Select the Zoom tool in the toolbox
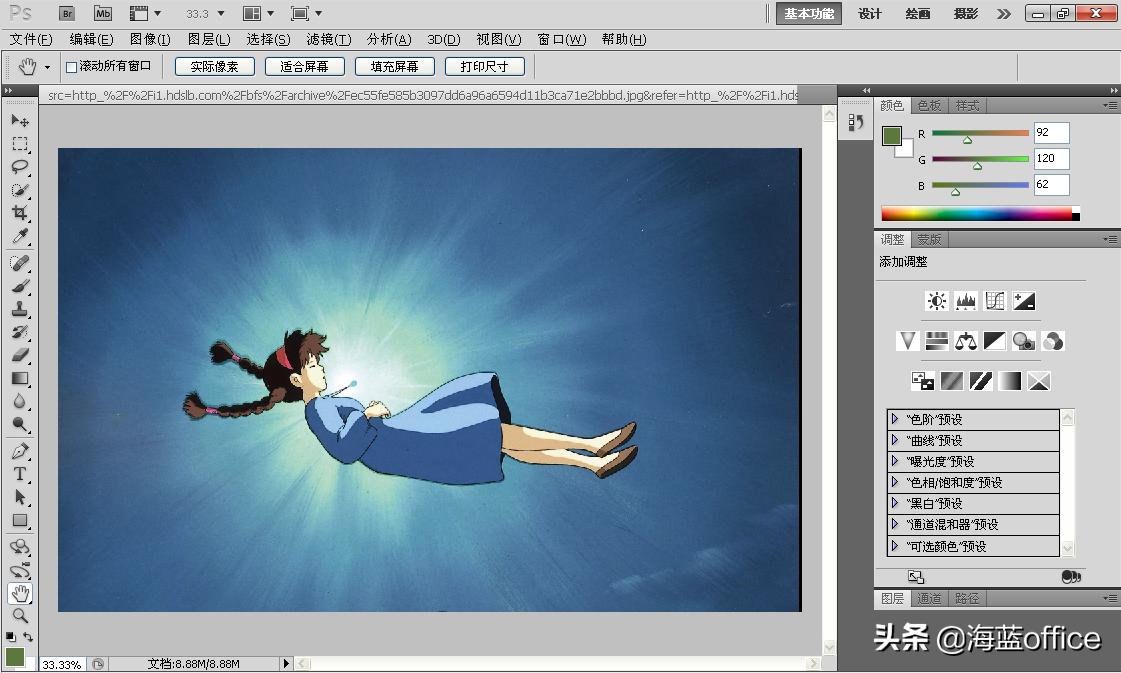Viewport: 1121px width, 673px height. pos(20,615)
